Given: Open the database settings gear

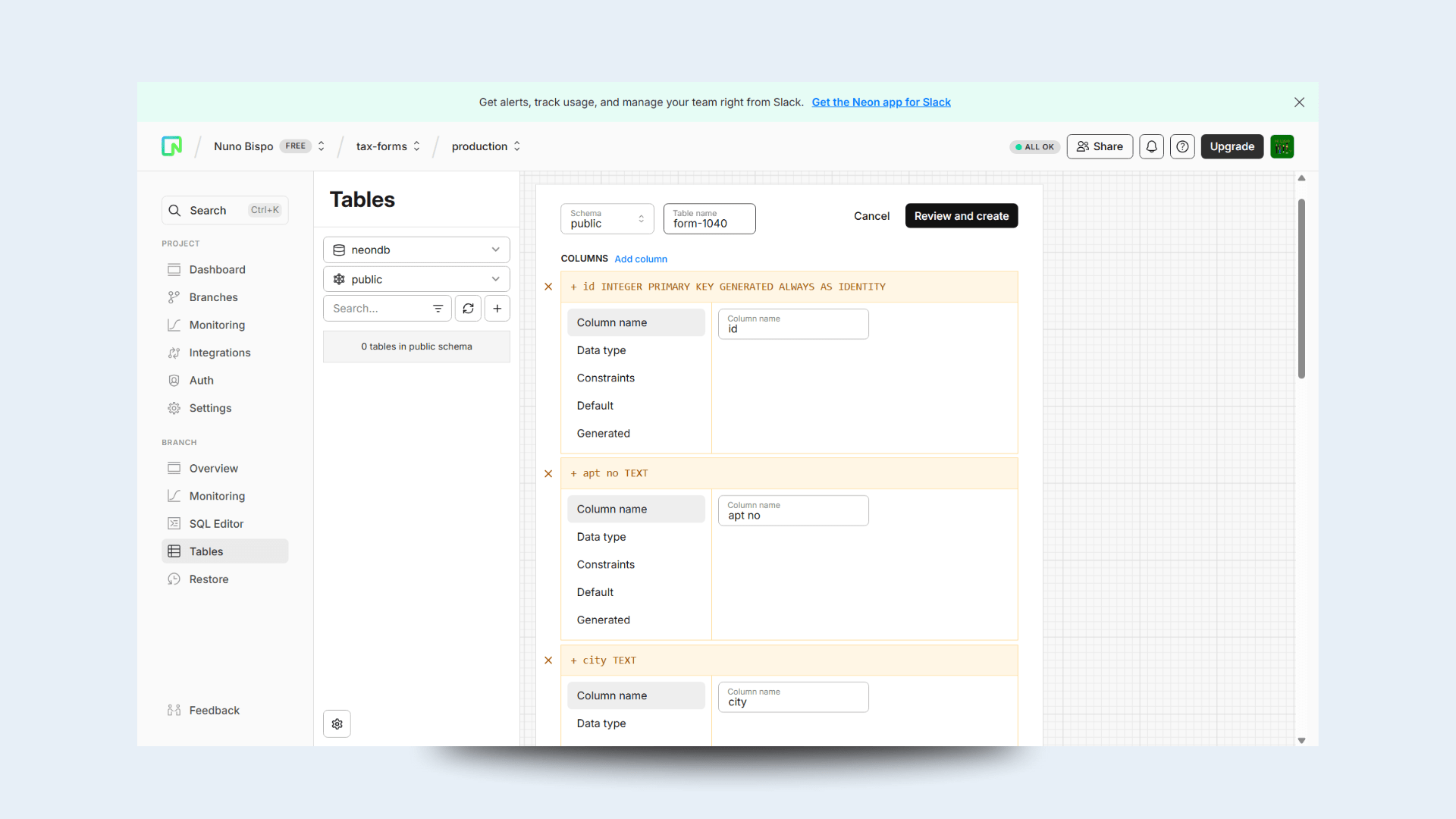Looking at the screenshot, I should pos(337,723).
